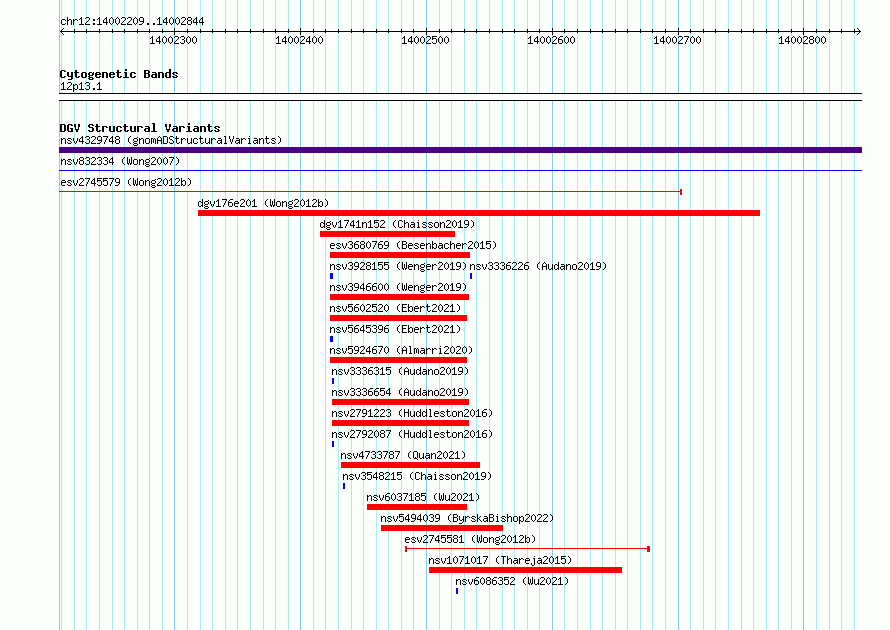
Task: Click the red nsv1071017 variant bar
Action: point(525,570)
